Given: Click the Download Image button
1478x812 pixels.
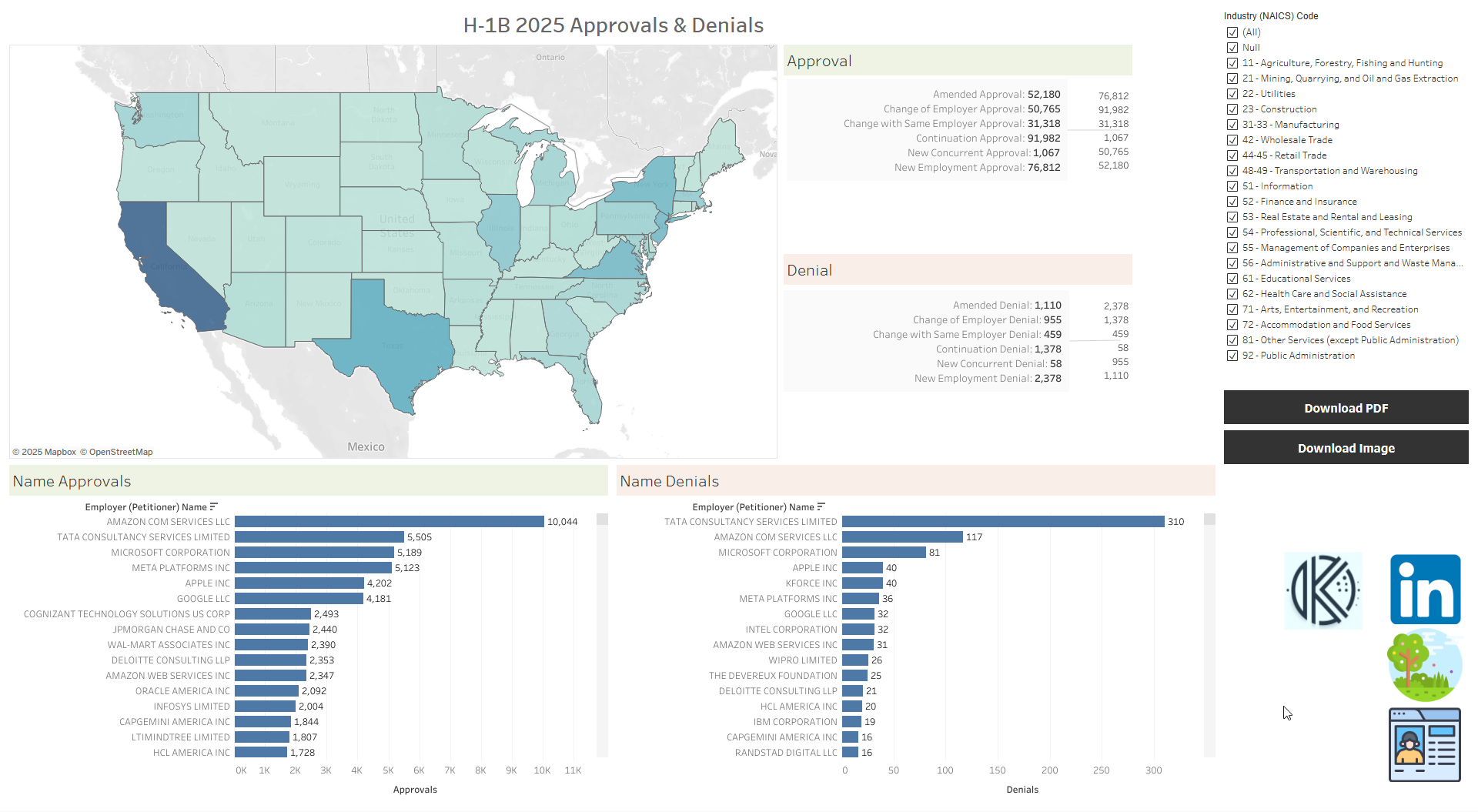Looking at the screenshot, I should coord(1346,448).
